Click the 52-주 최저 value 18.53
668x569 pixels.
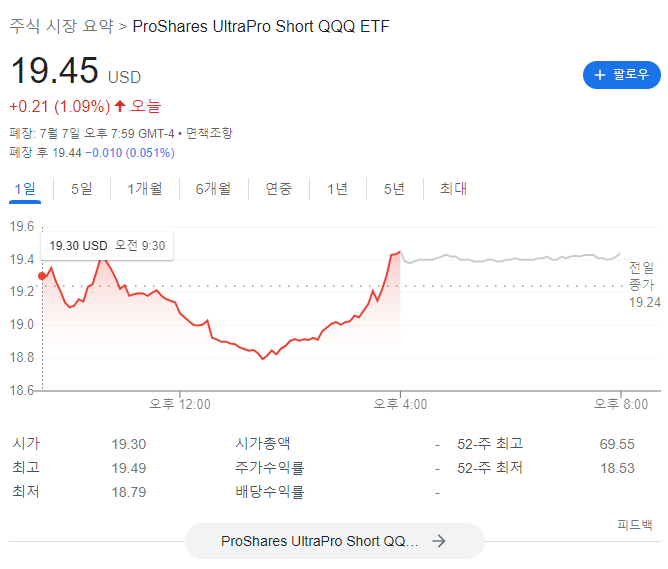point(617,468)
